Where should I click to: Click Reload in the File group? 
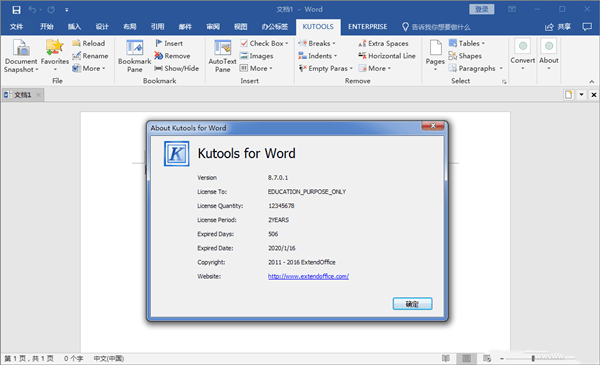point(88,43)
